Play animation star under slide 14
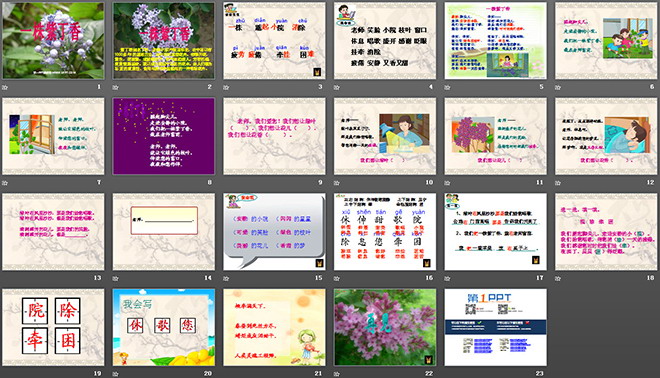This screenshot has width=660, height=378. [116, 279]
